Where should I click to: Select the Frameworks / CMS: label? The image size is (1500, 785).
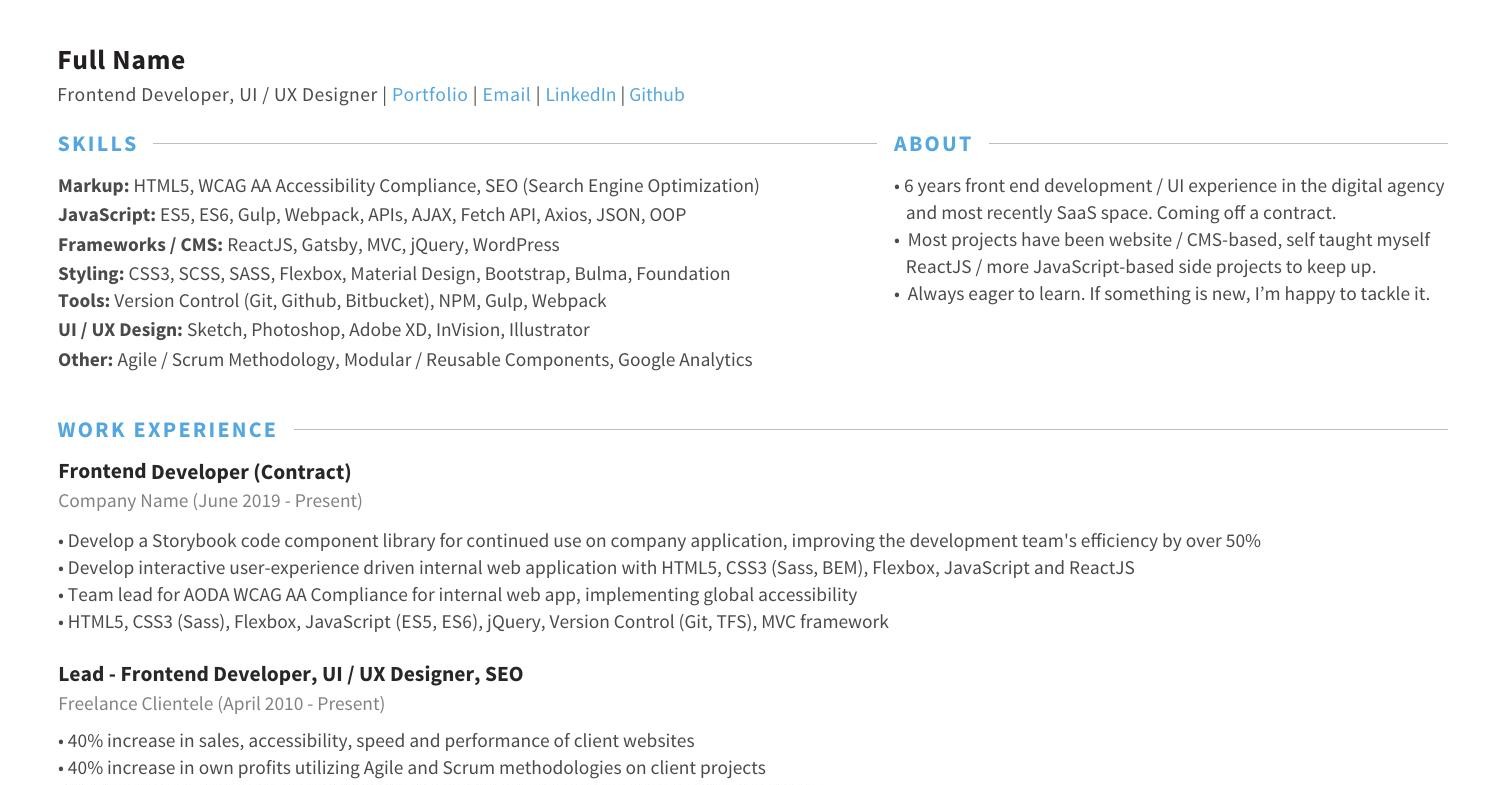click(x=140, y=245)
